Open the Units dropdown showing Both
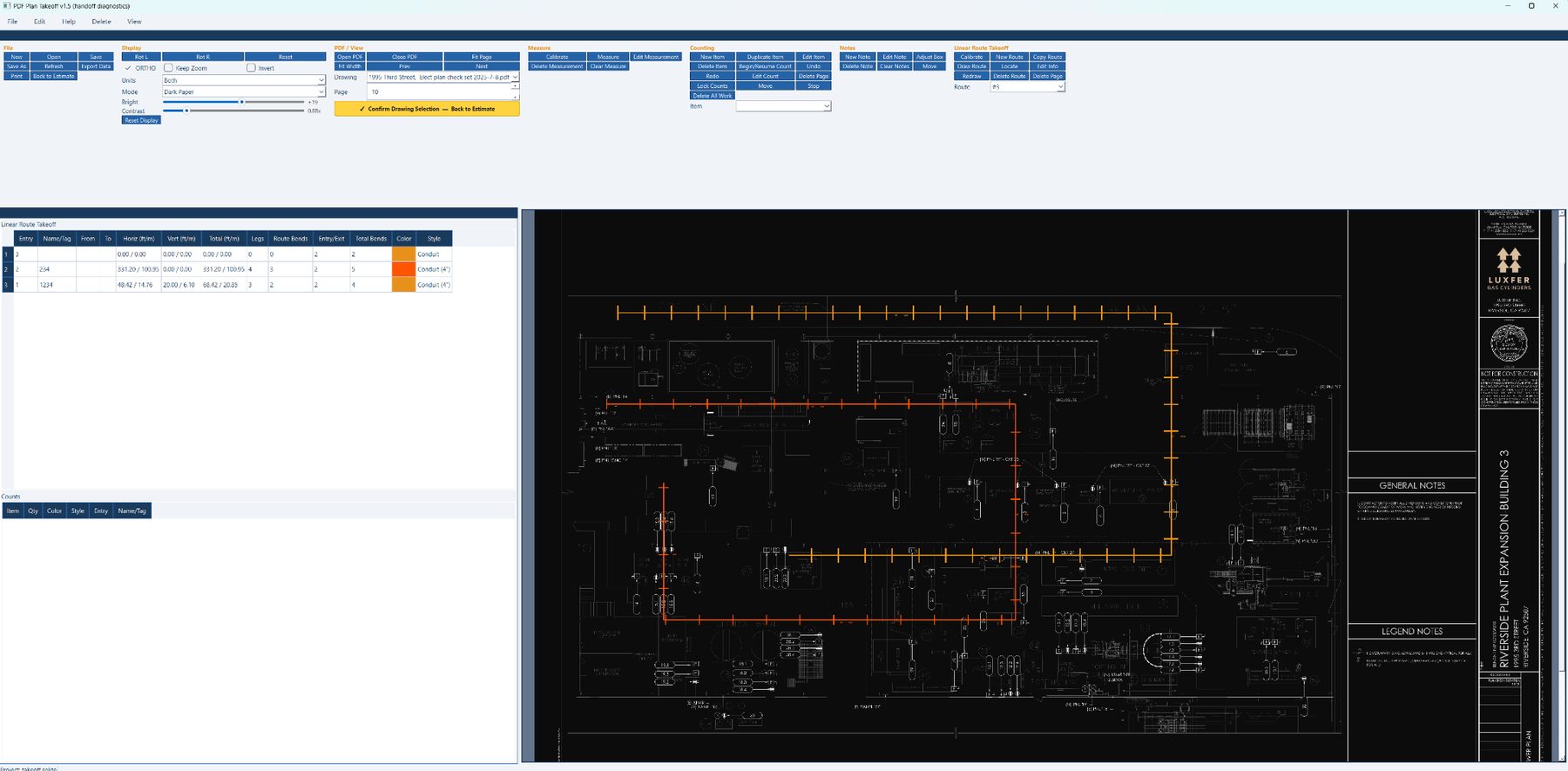 [244, 80]
